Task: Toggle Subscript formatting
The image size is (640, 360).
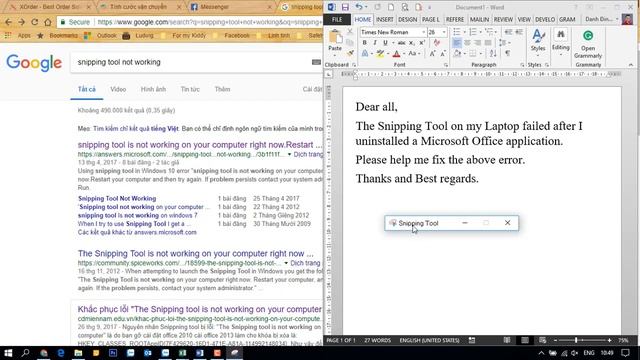Action: tap(412, 42)
